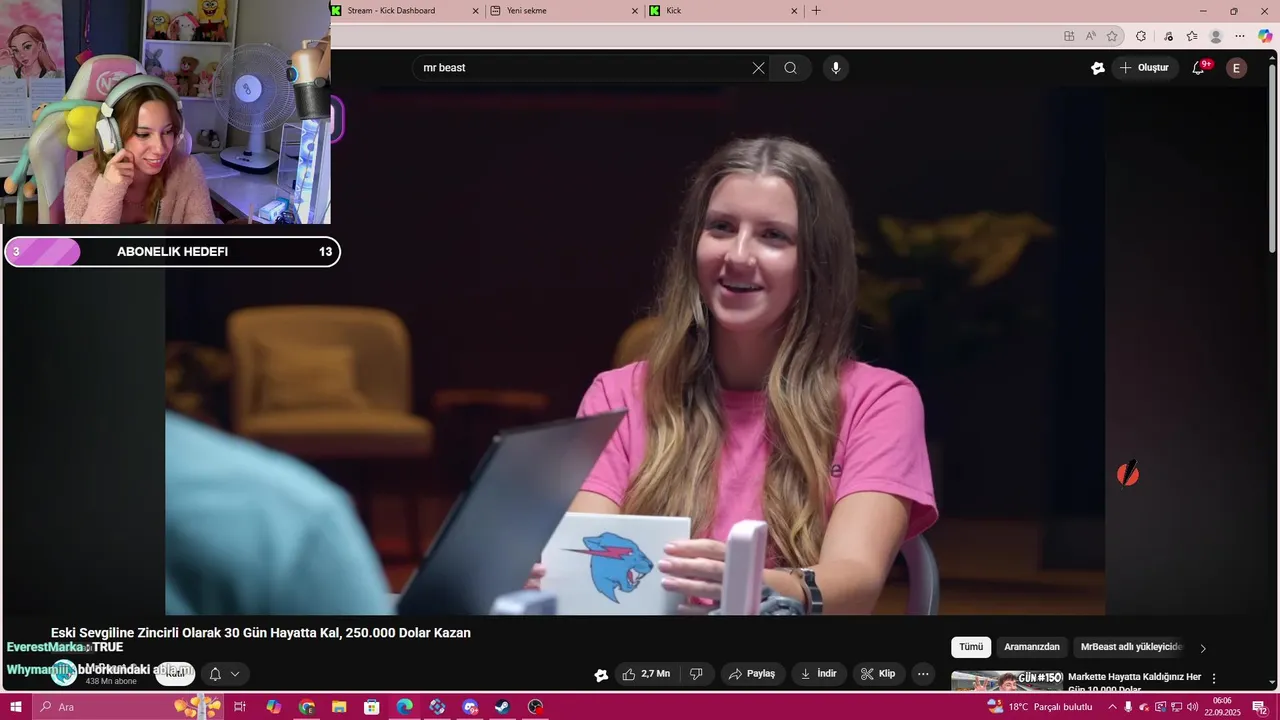This screenshot has width=1280, height=720.
Task: Open Chrome from the taskbar
Action: click(306, 707)
